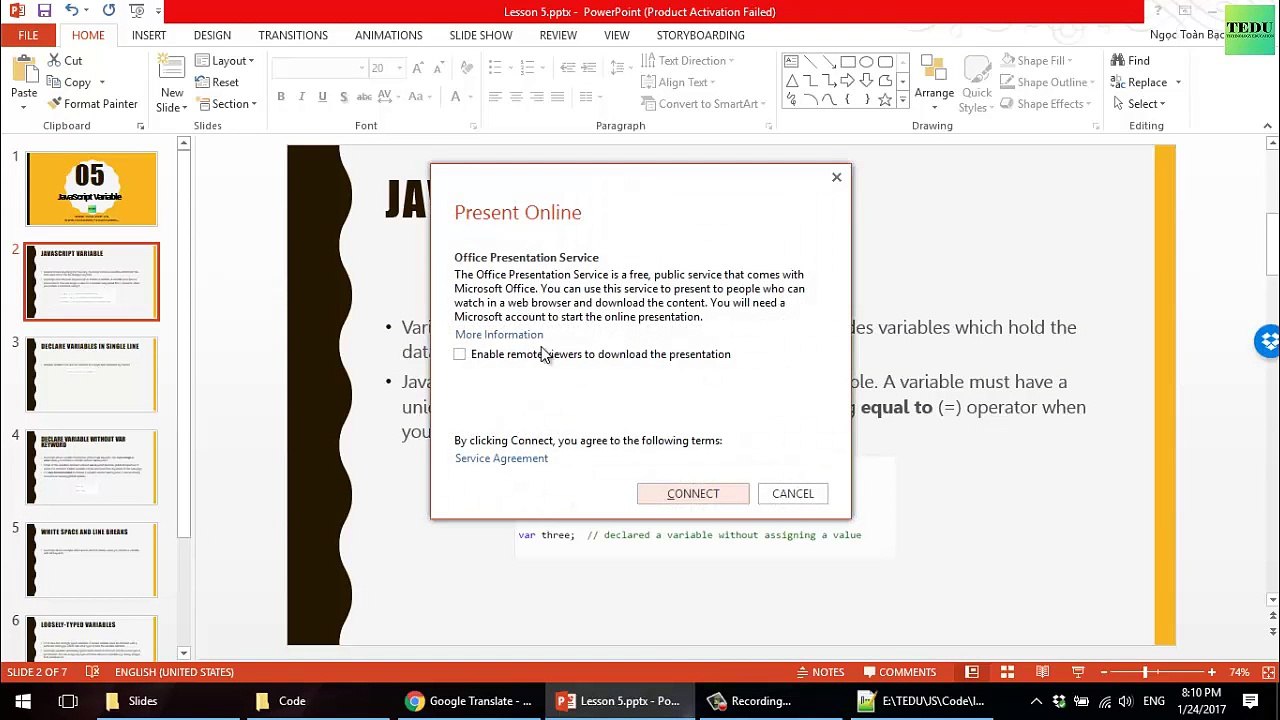
Task: Collapse the ribbon
Action: (1268, 126)
